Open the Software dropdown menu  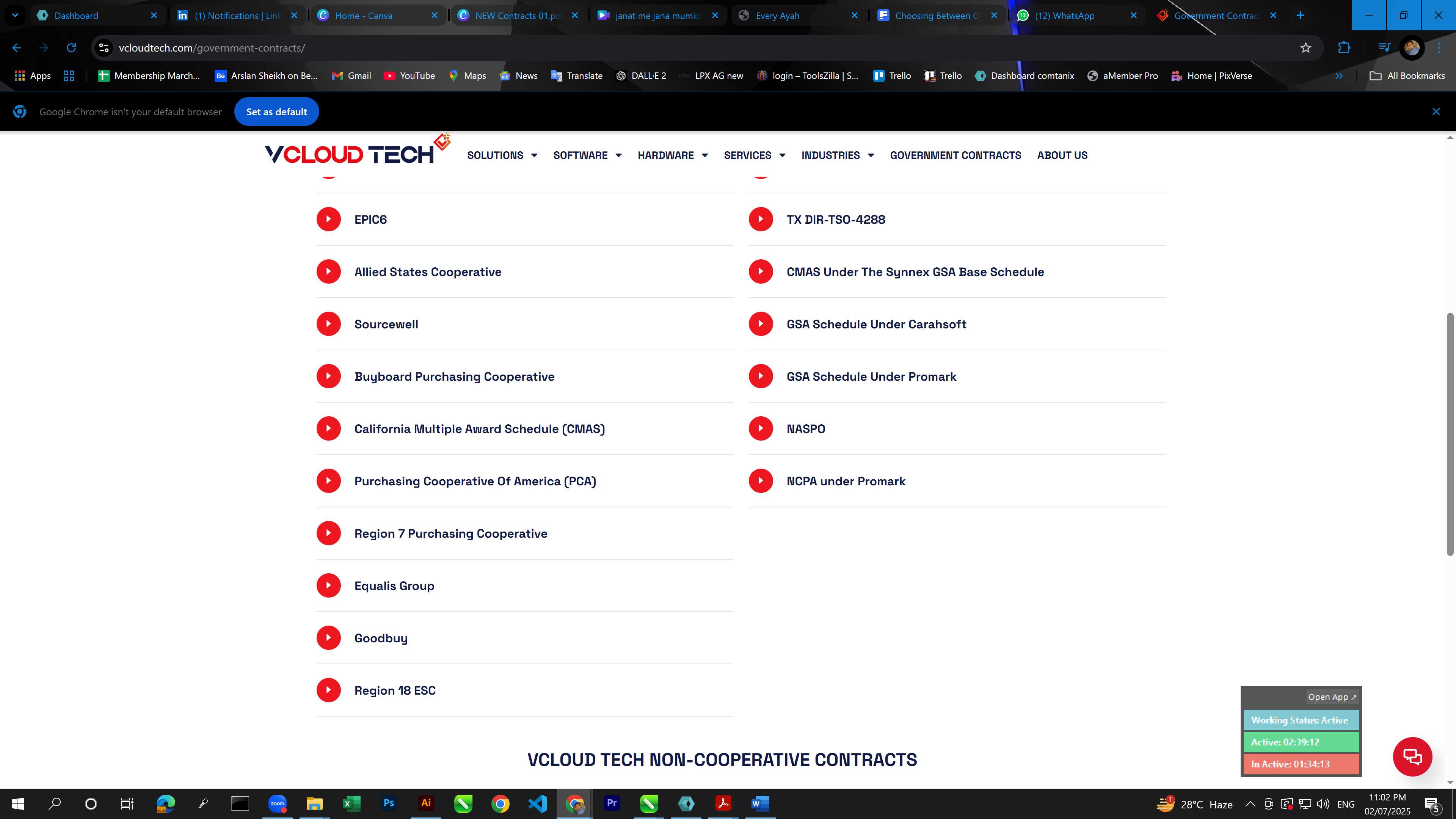pyautogui.click(x=587, y=155)
